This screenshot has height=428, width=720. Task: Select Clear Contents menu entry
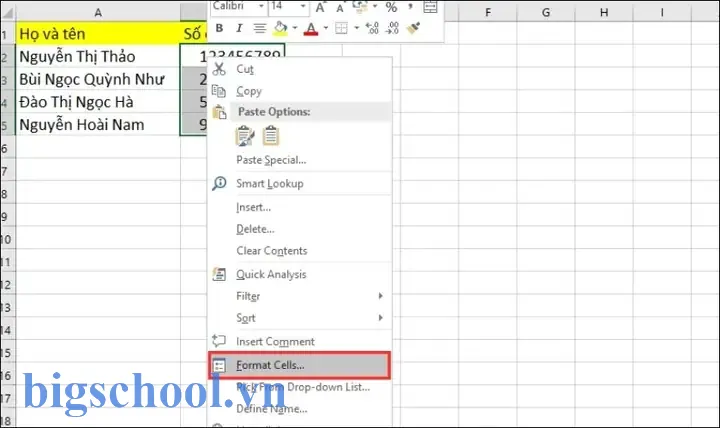pyautogui.click(x=300, y=251)
